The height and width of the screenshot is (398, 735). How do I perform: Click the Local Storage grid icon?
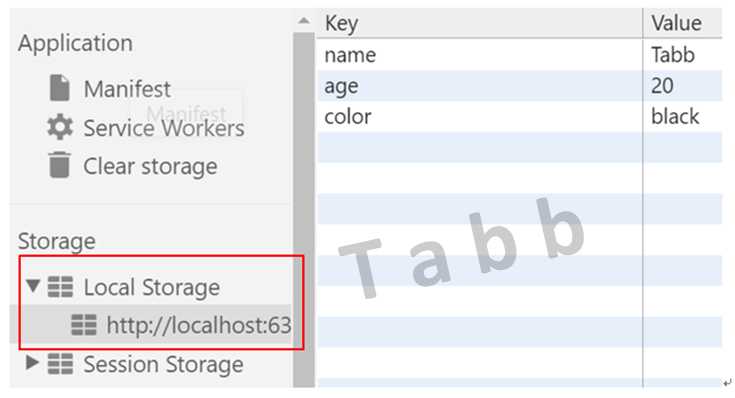click(60, 287)
